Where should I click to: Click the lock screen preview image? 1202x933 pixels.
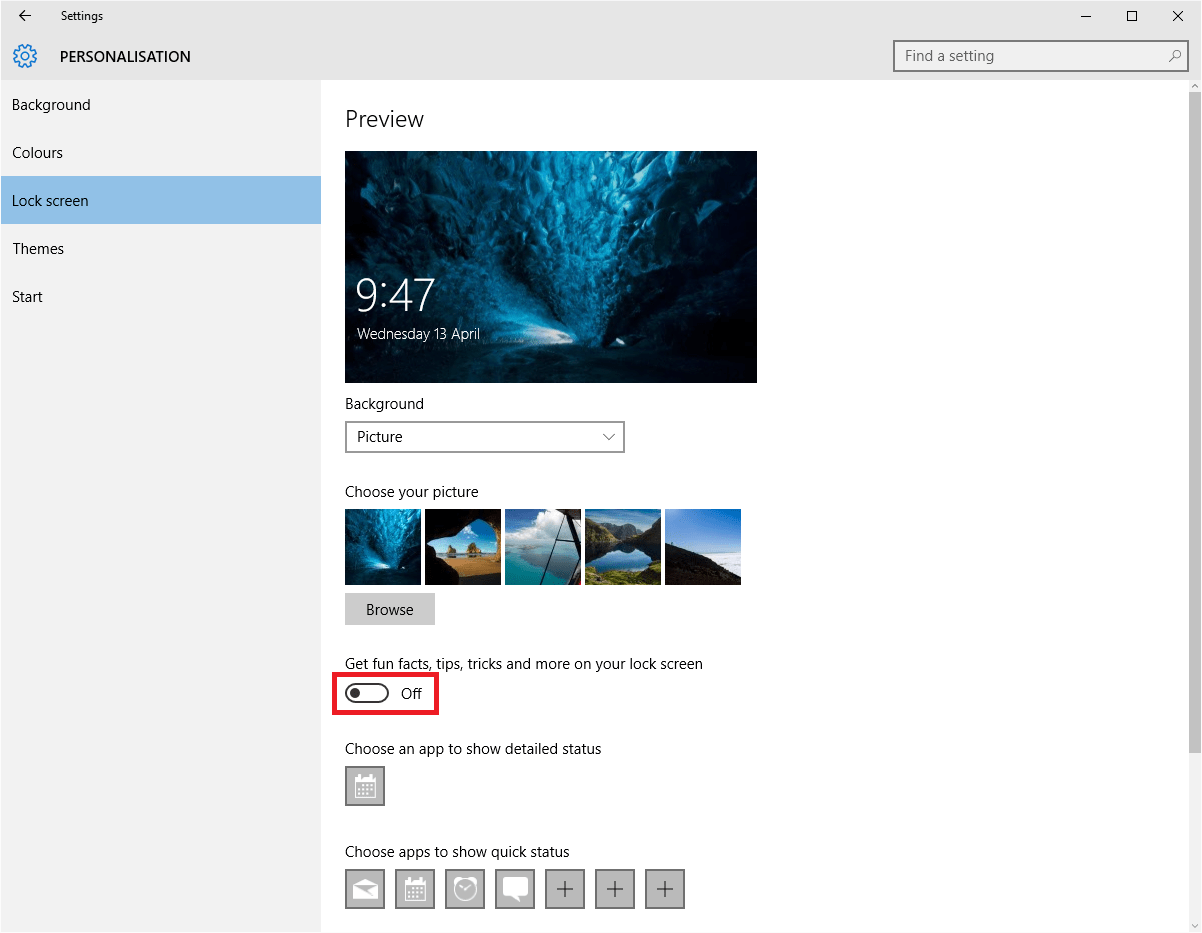pyautogui.click(x=551, y=267)
